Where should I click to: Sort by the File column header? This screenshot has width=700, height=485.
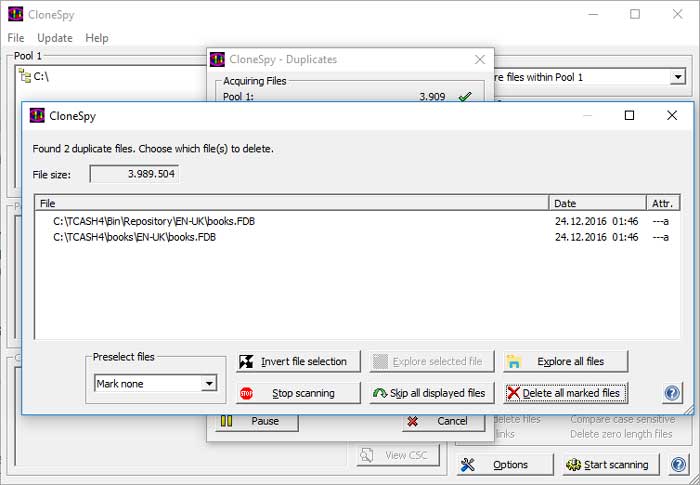[x=292, y=203]
